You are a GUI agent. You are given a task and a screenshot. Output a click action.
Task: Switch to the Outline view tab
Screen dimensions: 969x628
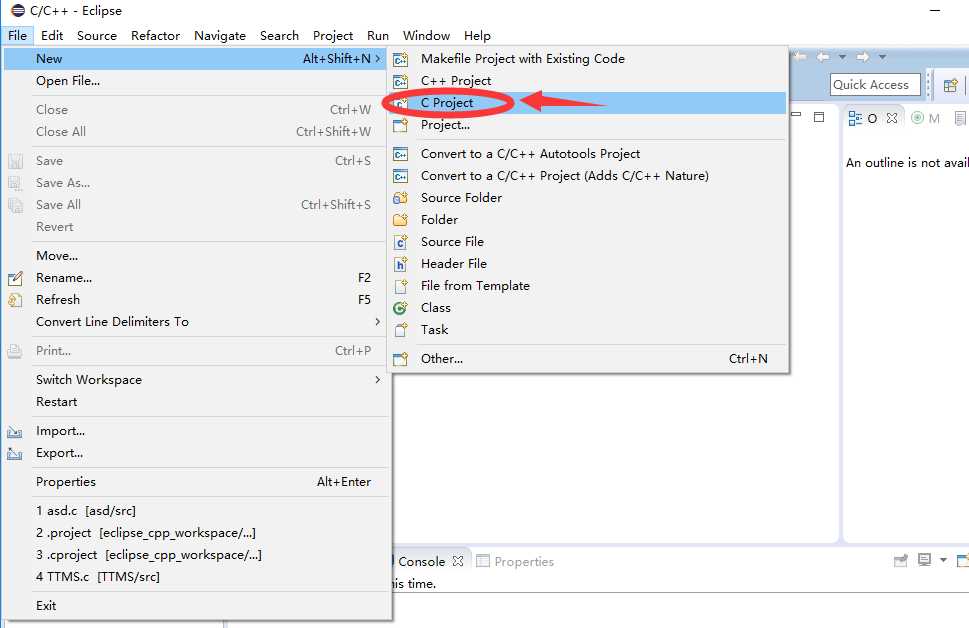pos(863,118)
